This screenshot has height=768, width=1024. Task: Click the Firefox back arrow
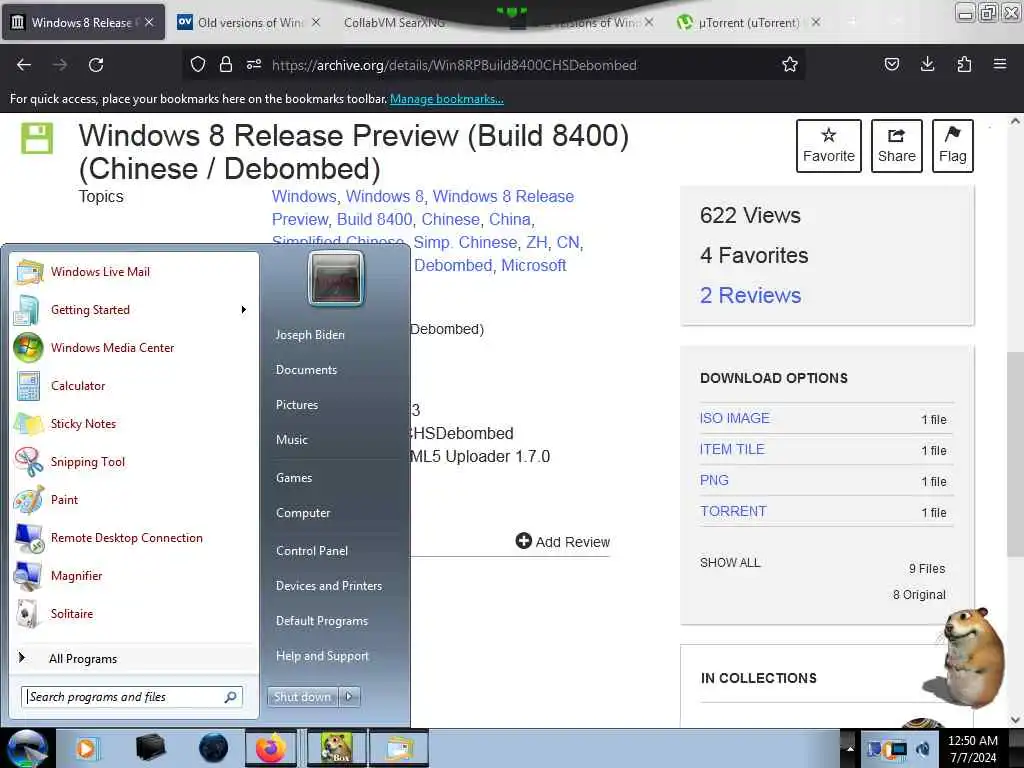point(24,65)
